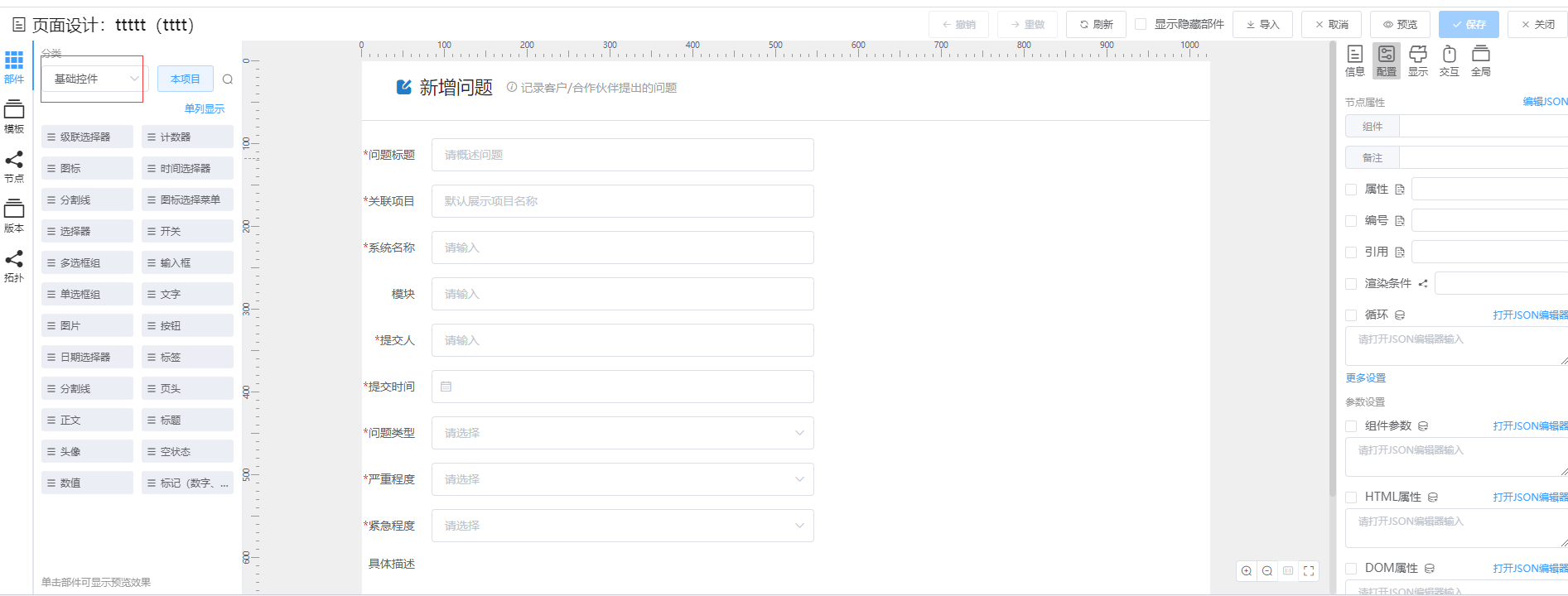Click the document icon next to 引用

pos(1400,252)
